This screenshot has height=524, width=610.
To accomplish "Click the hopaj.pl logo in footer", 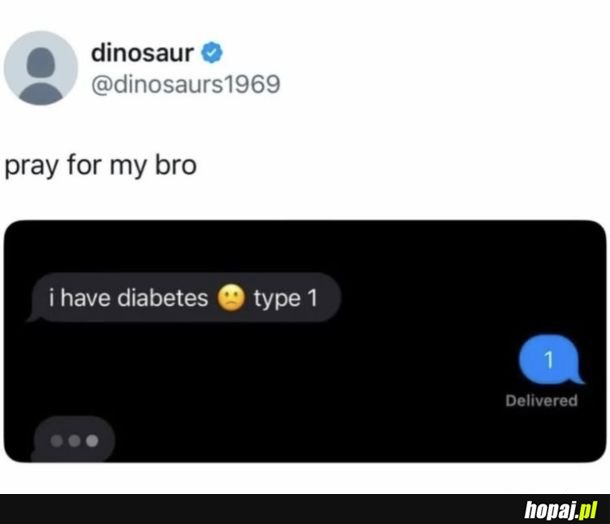I will pos(561,510).
